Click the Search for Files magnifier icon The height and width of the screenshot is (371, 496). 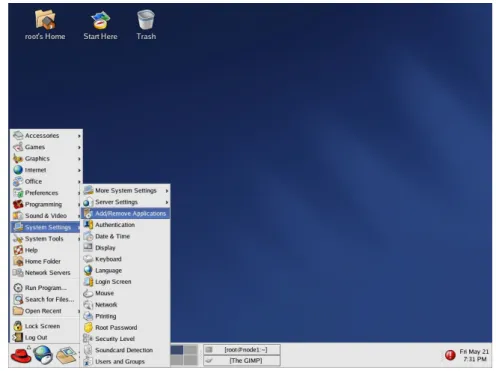click(18, 299)
